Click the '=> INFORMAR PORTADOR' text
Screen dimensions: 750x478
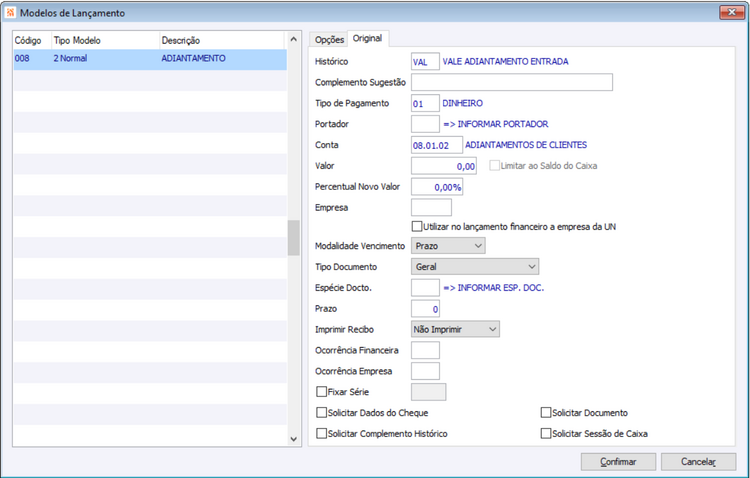(496, 124)
